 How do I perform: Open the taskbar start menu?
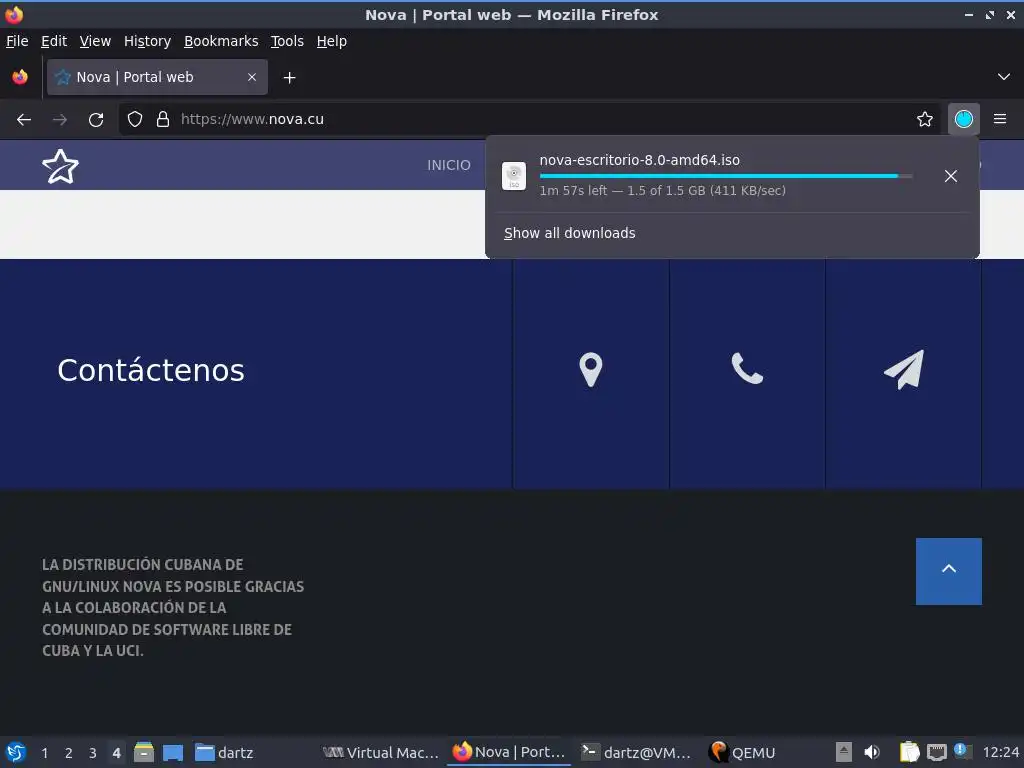(x=16, y=752)
